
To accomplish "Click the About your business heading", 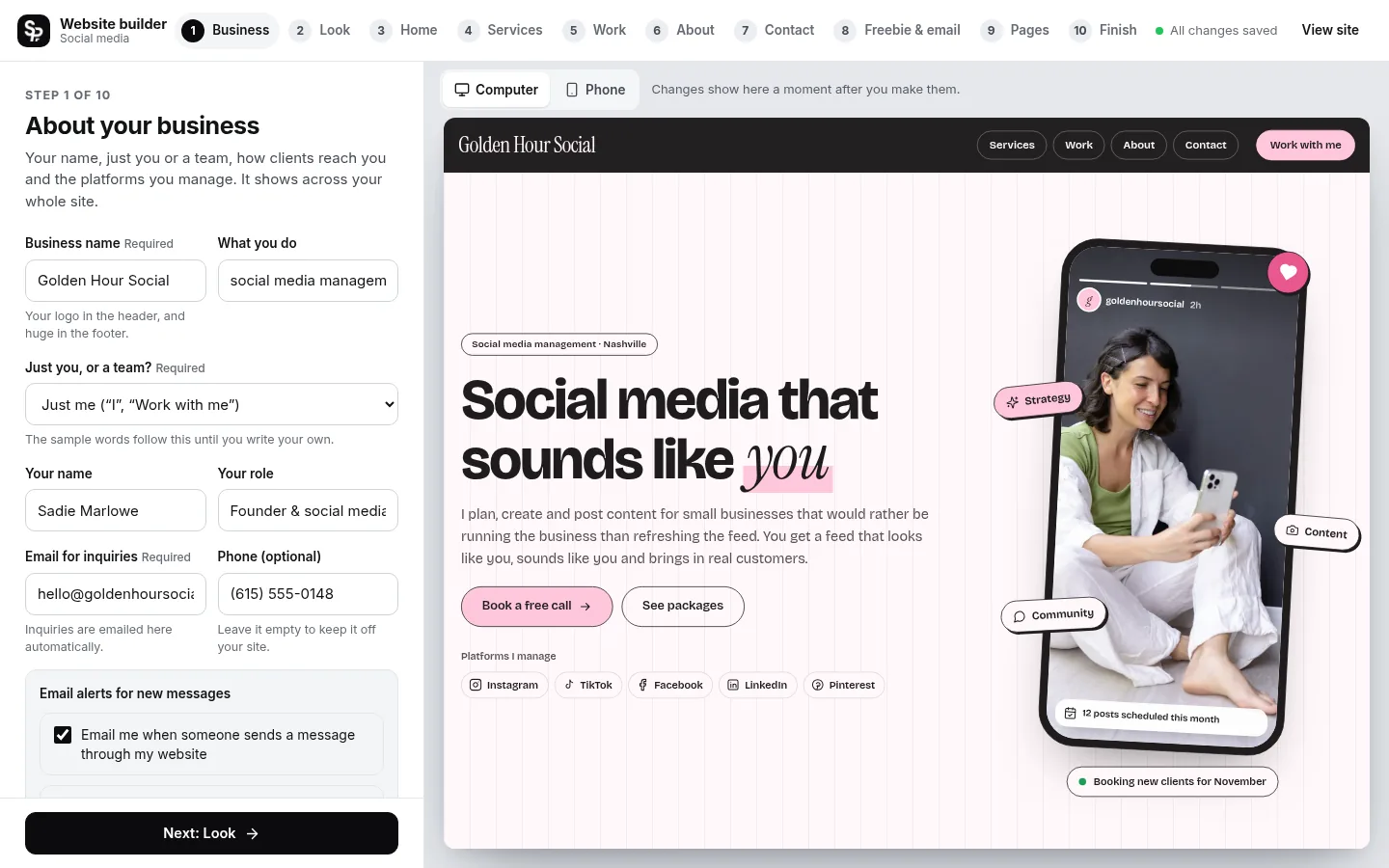I will point(142,125).
